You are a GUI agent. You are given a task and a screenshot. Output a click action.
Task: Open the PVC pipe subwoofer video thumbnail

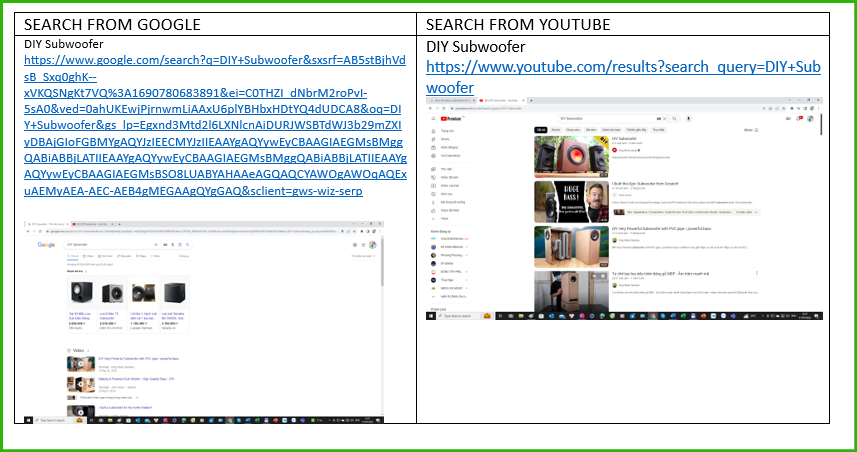click(571, 246)
